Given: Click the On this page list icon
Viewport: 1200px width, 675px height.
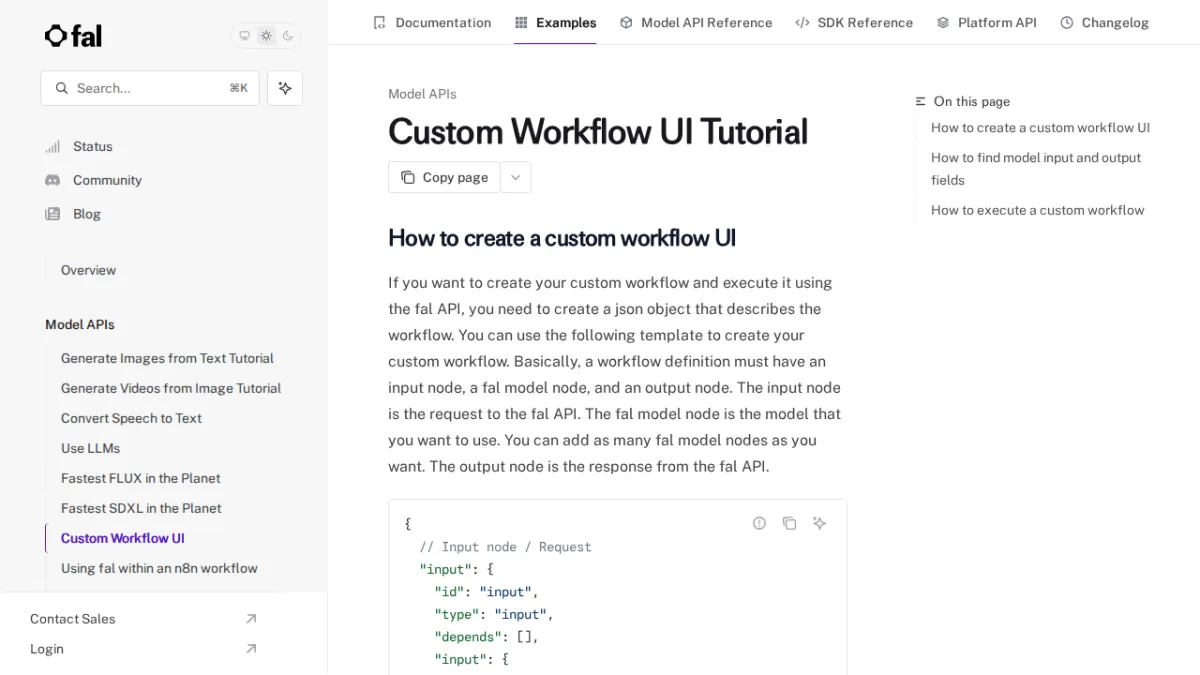Looking at the screenshot, I should click(921, 101).
